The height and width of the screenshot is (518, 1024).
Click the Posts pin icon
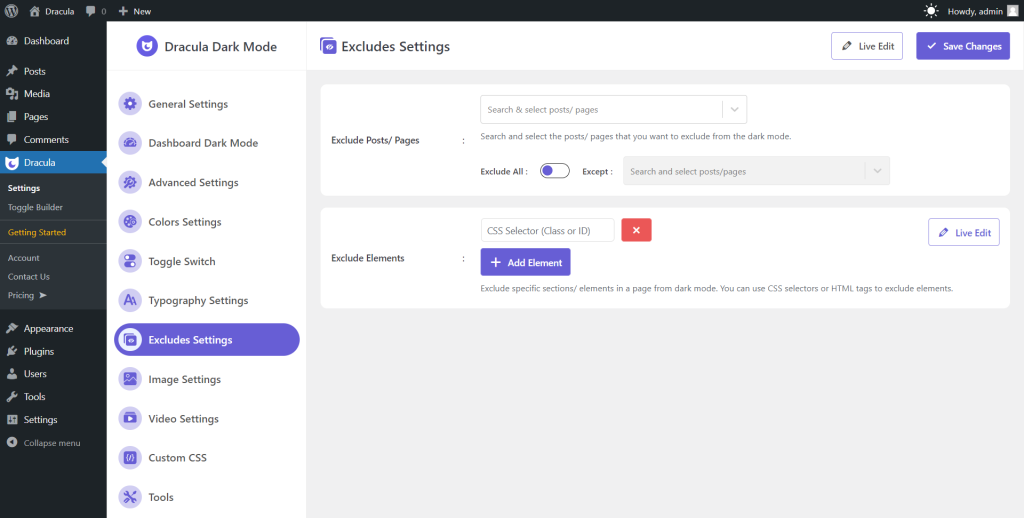pyautogui.click(x=12, y=71)
